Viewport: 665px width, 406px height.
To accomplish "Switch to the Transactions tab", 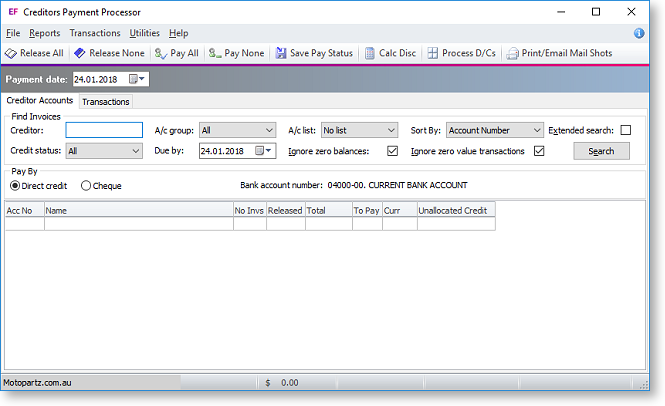I will coord(106,102).
